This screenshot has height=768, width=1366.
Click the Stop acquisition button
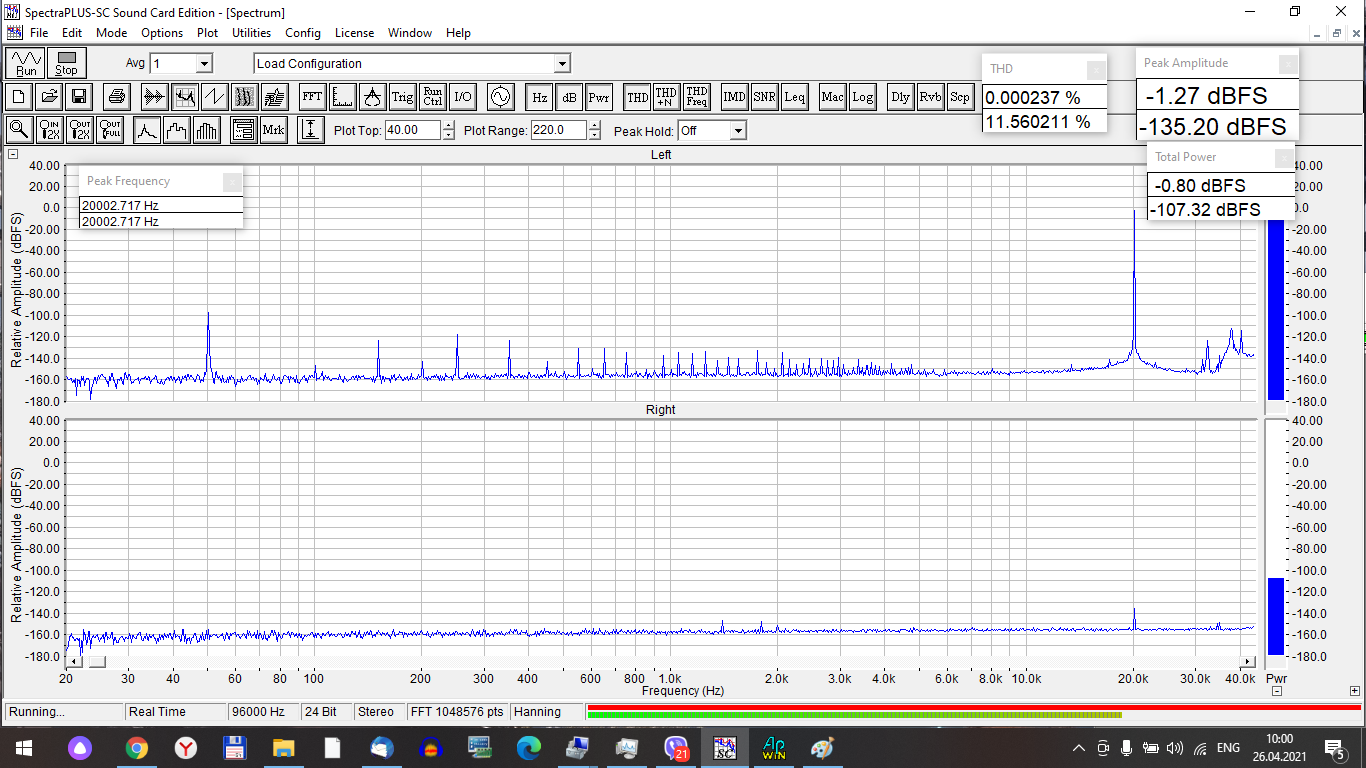pos(66,63)
